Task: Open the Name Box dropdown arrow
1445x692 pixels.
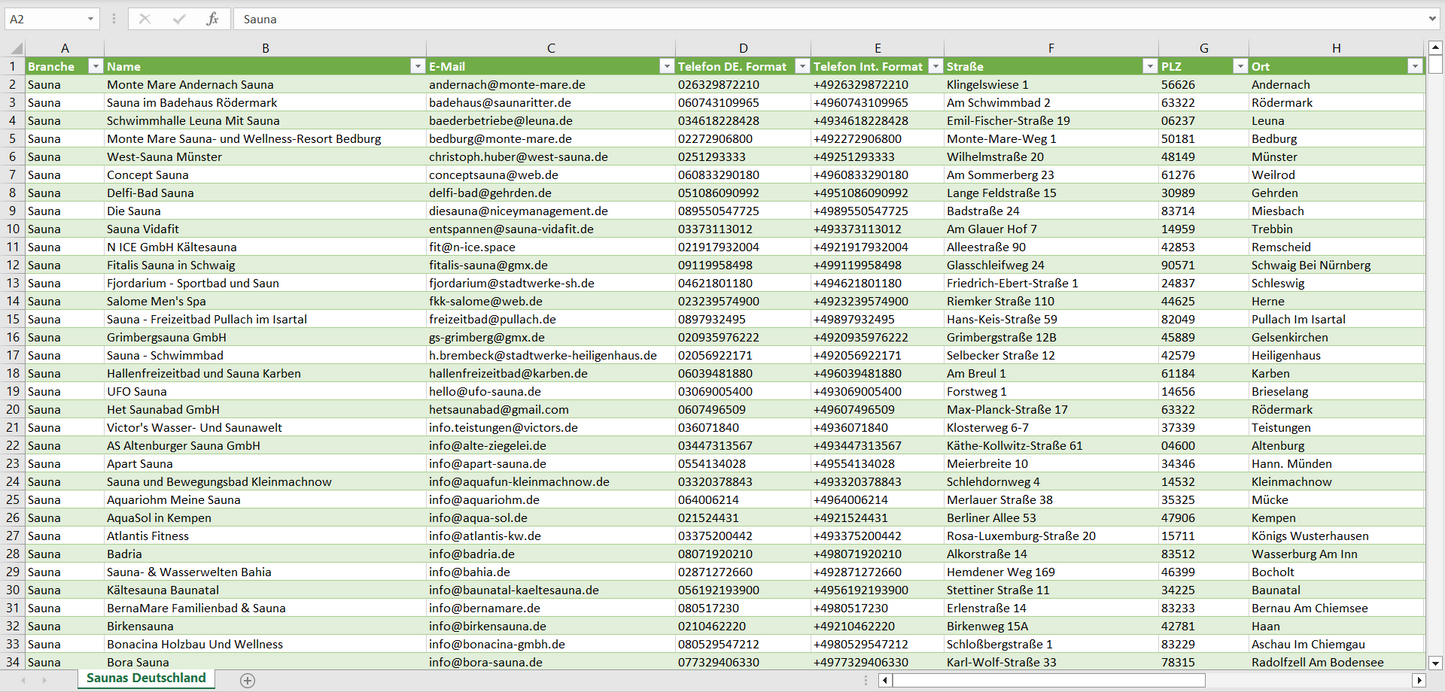Action: 90,19
